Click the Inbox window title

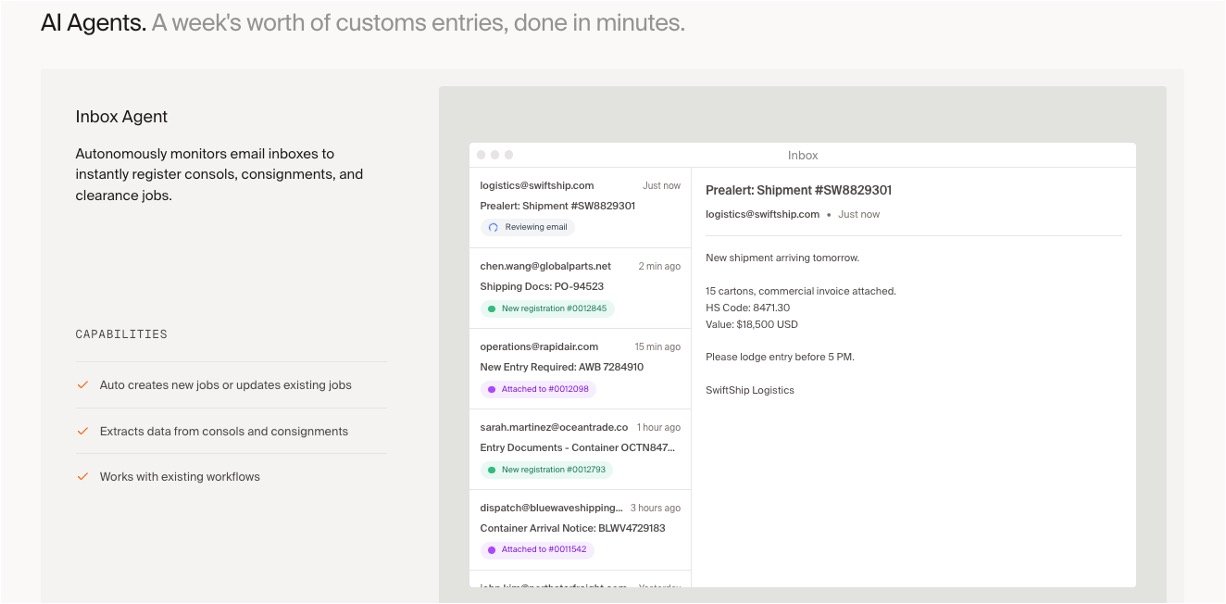coord(802,155)
